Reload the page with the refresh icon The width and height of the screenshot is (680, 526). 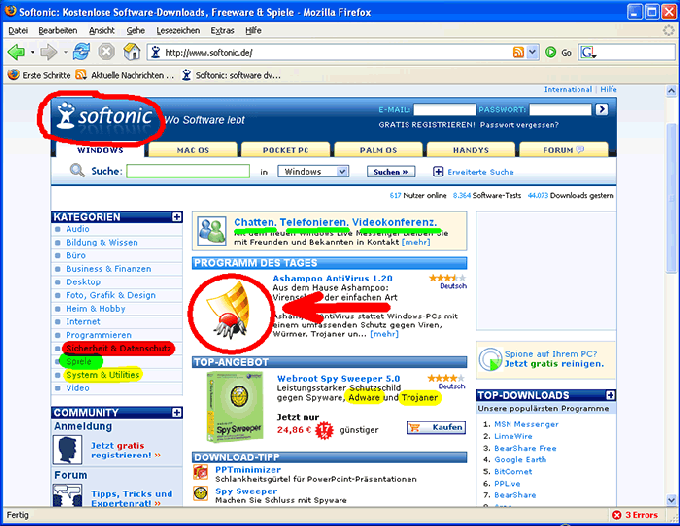point(82,52)
